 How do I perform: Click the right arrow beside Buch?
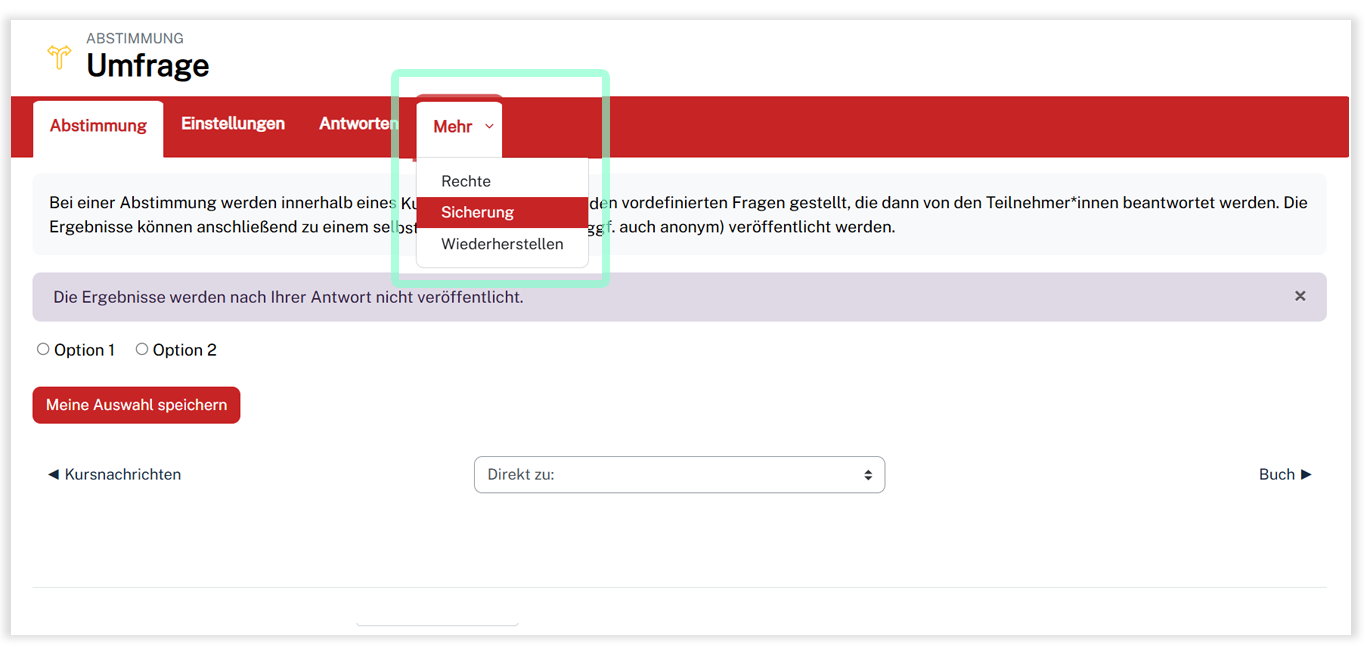point(1306,475)
